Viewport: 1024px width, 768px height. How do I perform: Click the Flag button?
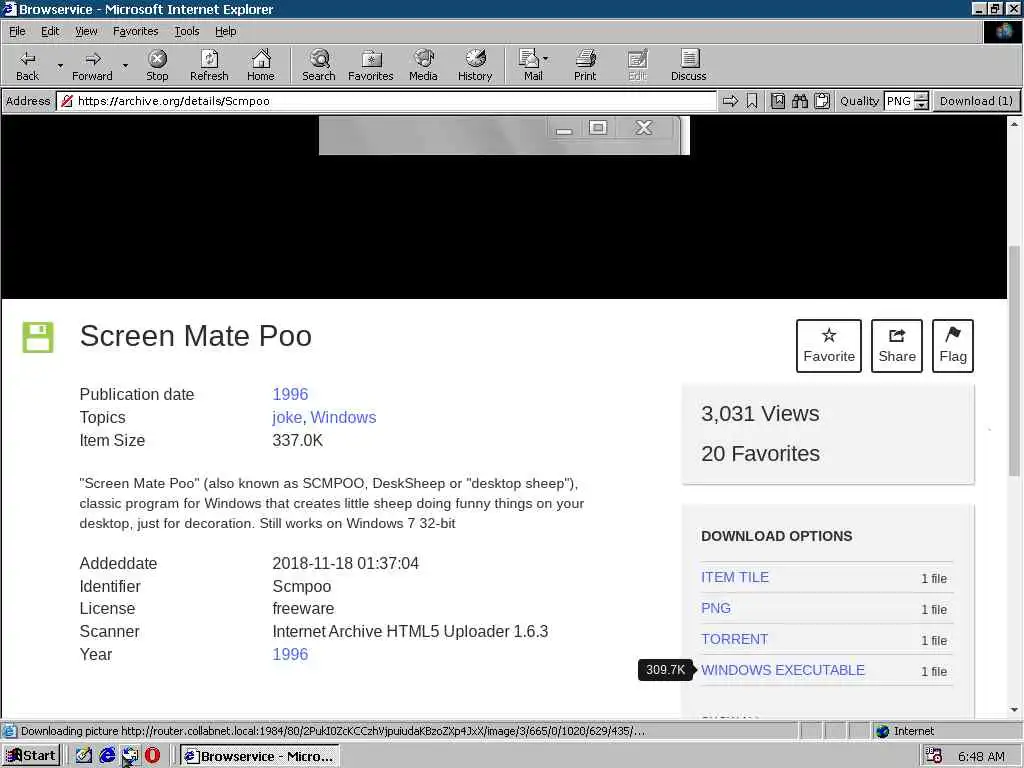[953, 345]
